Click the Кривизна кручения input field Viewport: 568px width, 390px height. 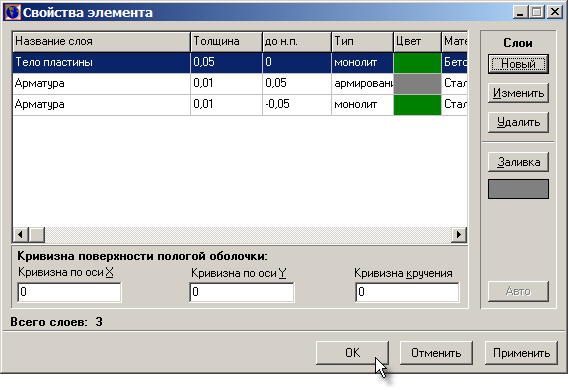(407, 292)
